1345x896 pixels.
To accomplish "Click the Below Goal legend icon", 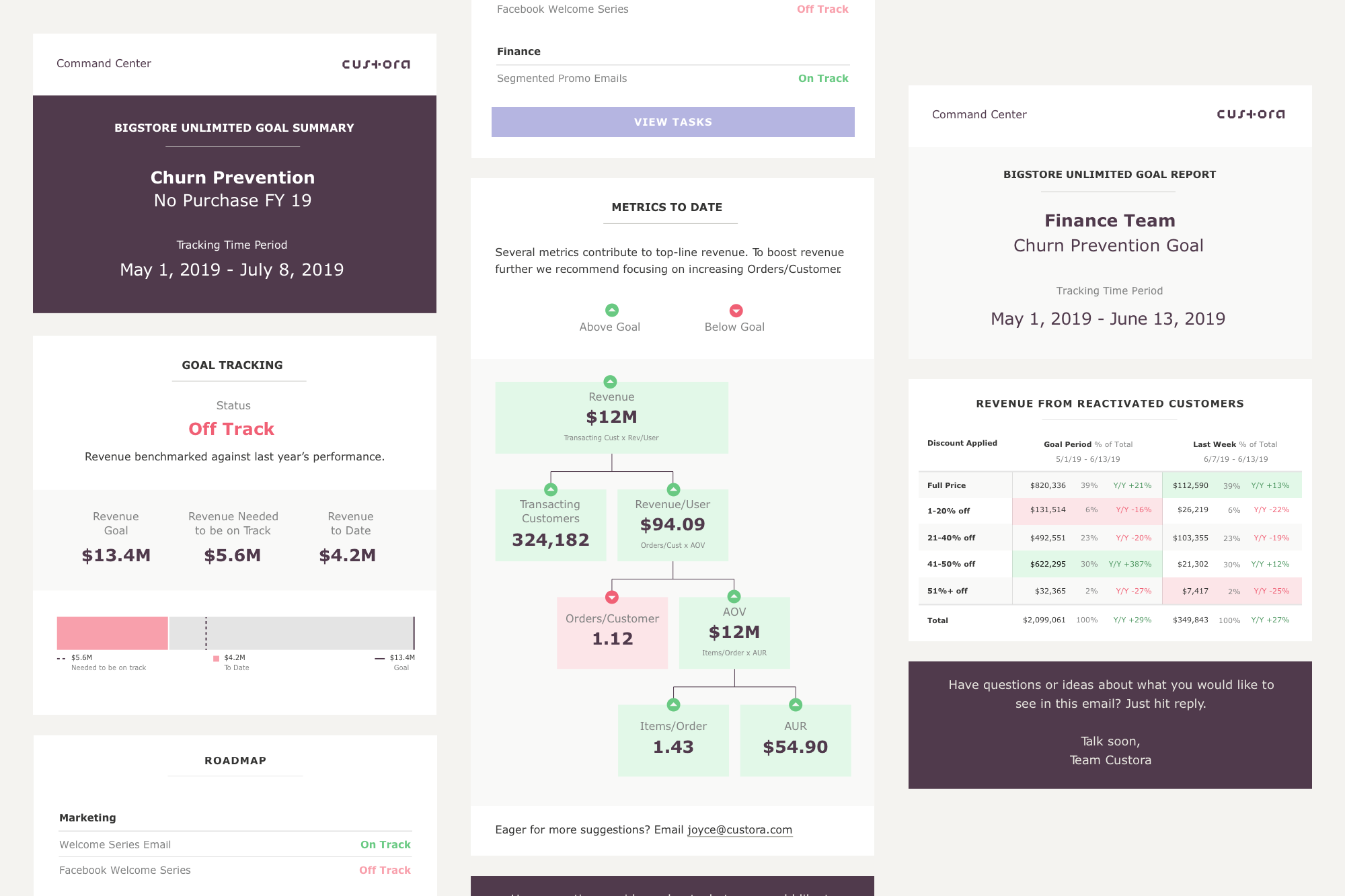I will (736, 311).
